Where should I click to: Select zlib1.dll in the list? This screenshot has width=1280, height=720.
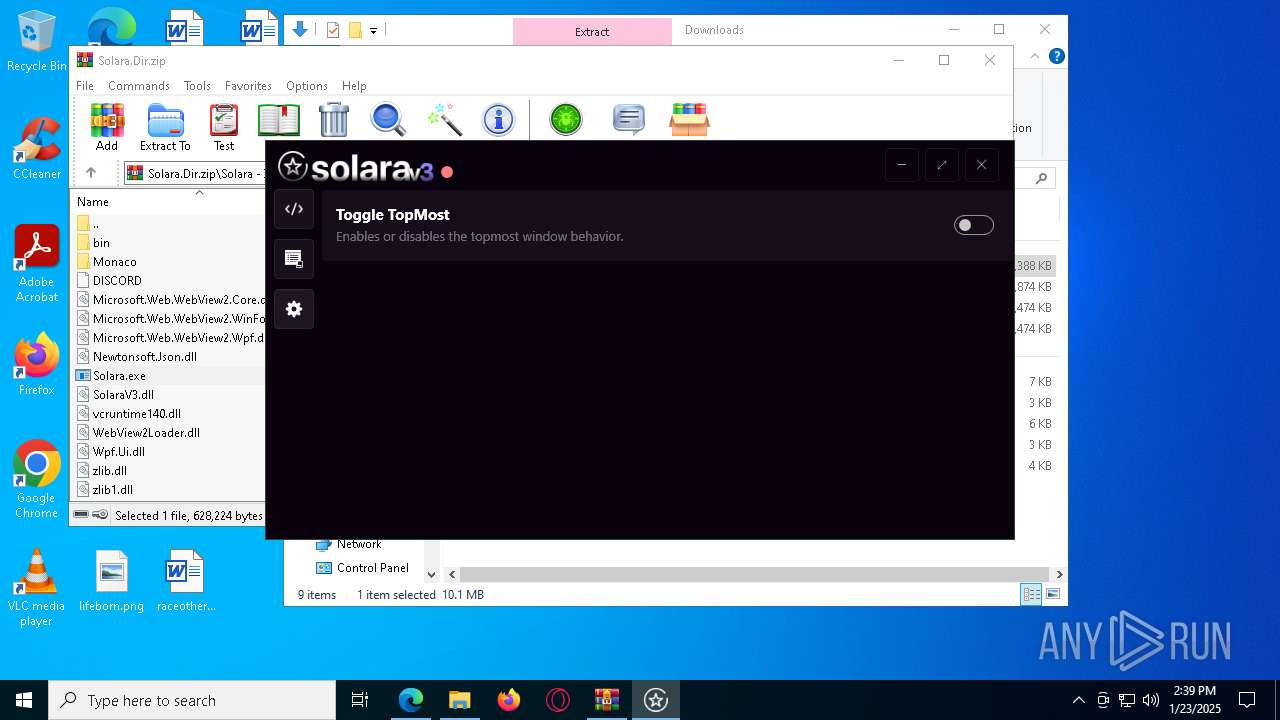(x=112, y=490)
